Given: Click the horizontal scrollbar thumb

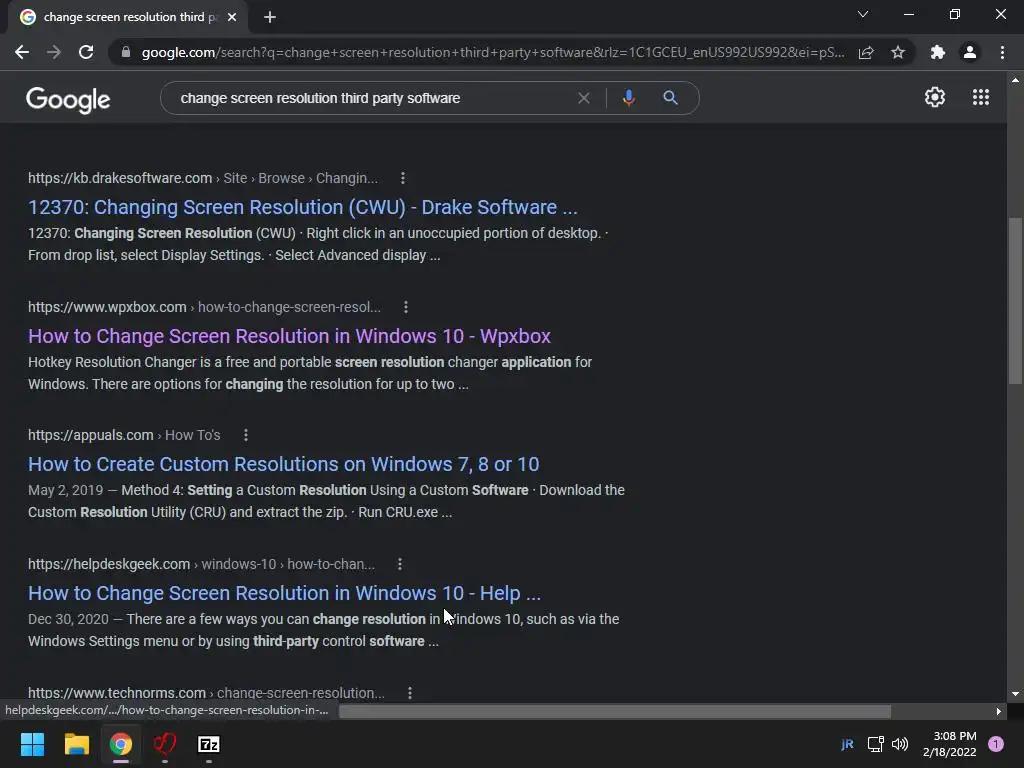Looking at the screenshot, I should (615, 711).
